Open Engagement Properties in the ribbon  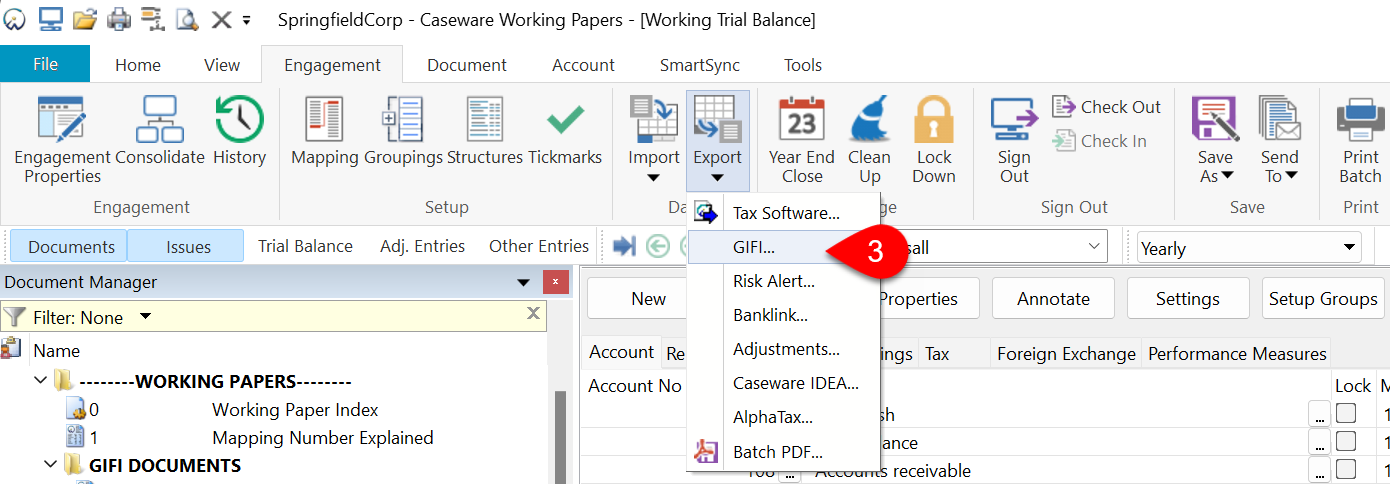point(62,140)
